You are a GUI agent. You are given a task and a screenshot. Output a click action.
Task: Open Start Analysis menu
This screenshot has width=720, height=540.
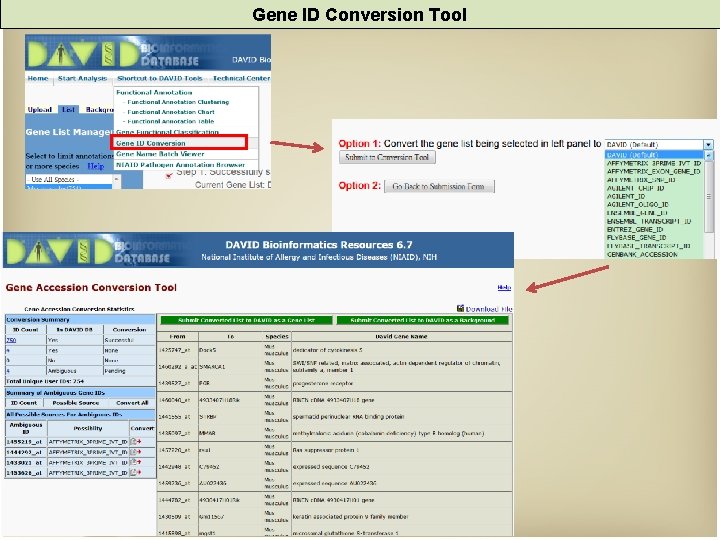82,79
